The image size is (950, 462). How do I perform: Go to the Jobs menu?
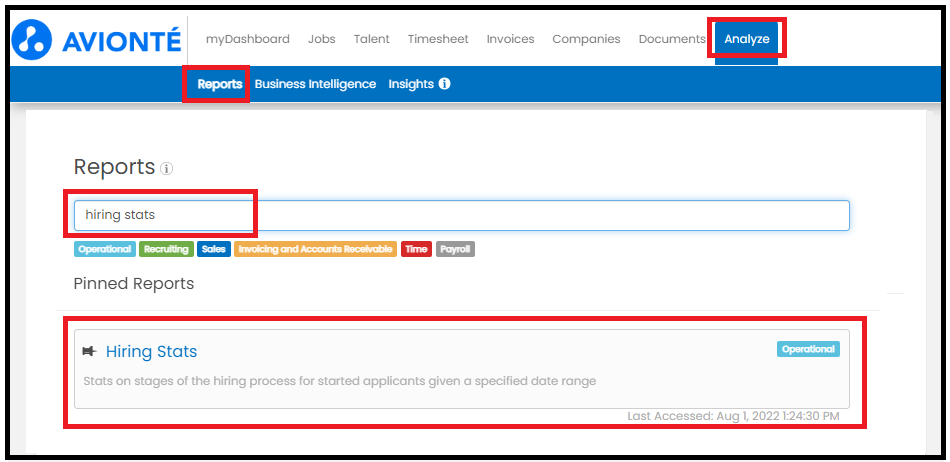click(321, 39)
